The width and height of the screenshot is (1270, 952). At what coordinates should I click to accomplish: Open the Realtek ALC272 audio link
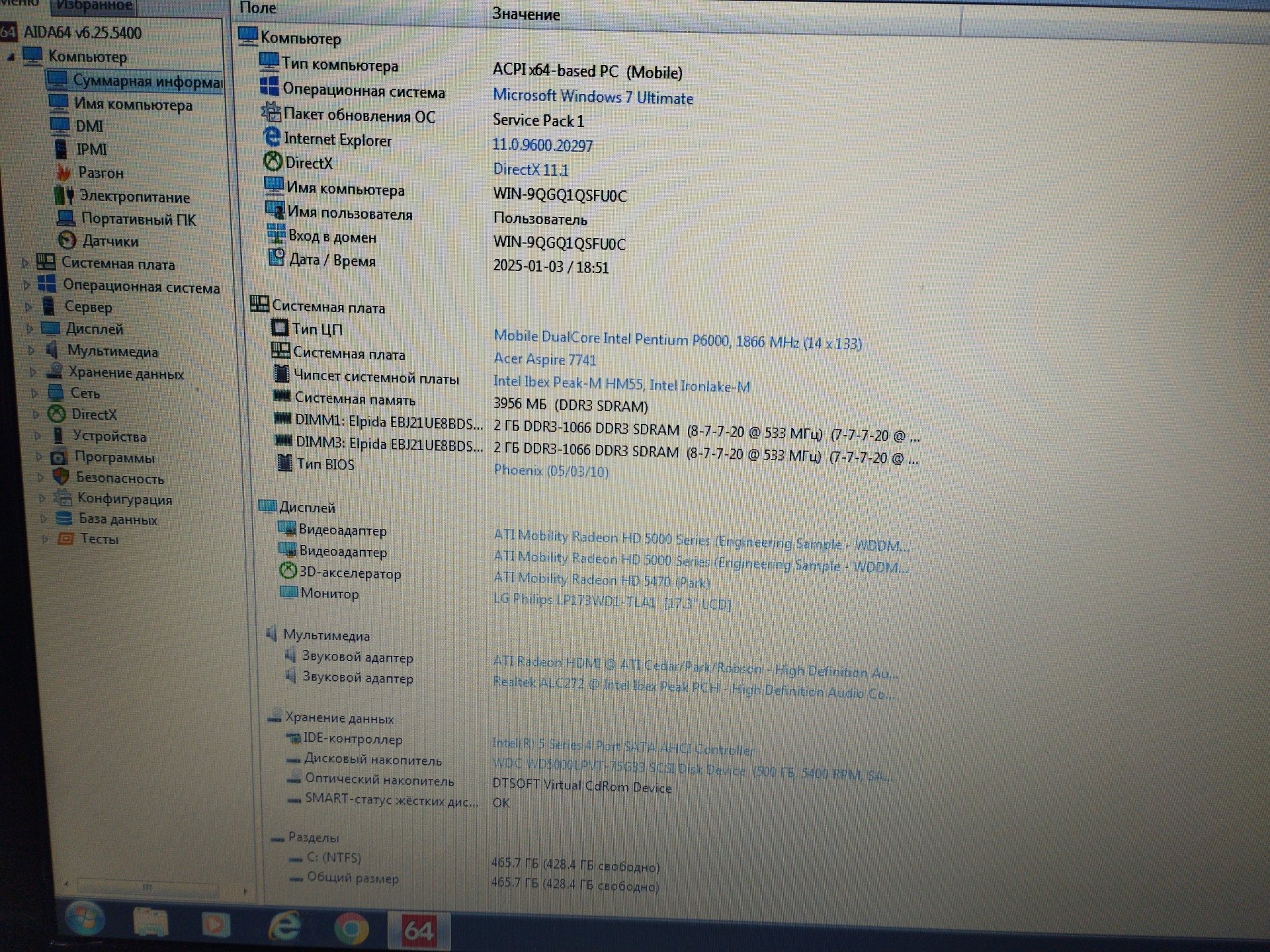(x=693, y=688)
